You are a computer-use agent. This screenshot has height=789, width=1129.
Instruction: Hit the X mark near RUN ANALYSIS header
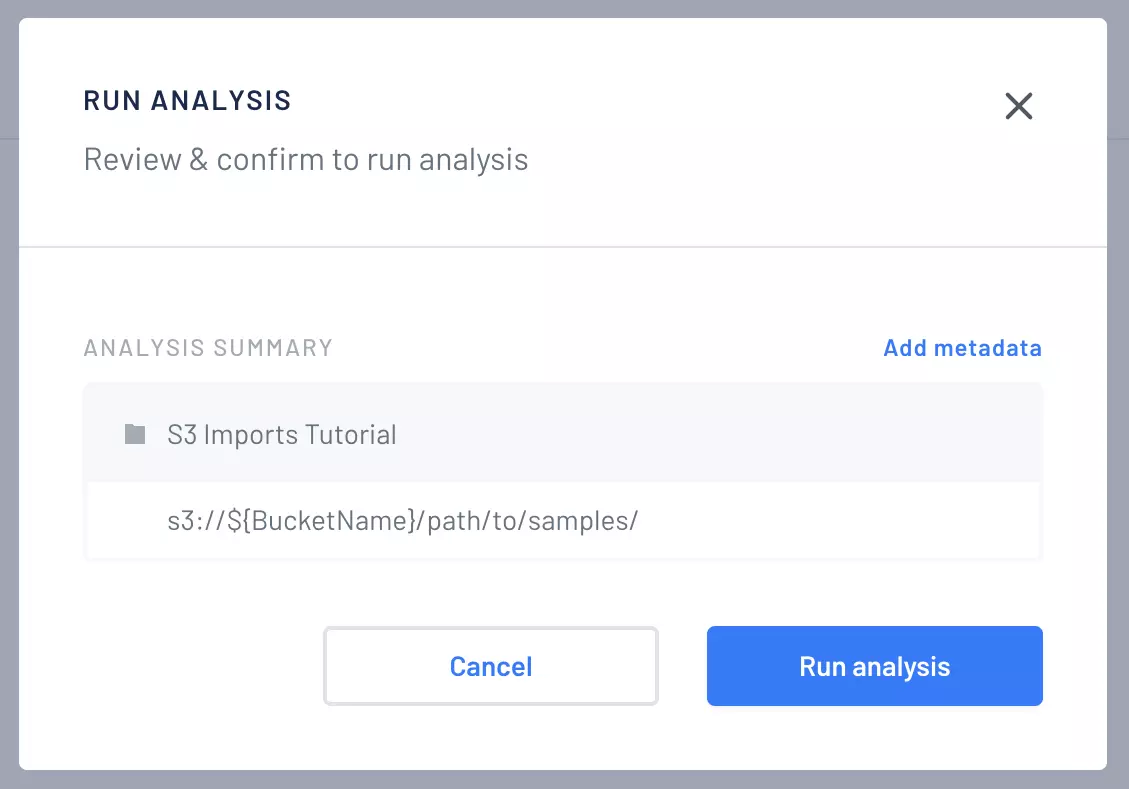coord(1019,106)
